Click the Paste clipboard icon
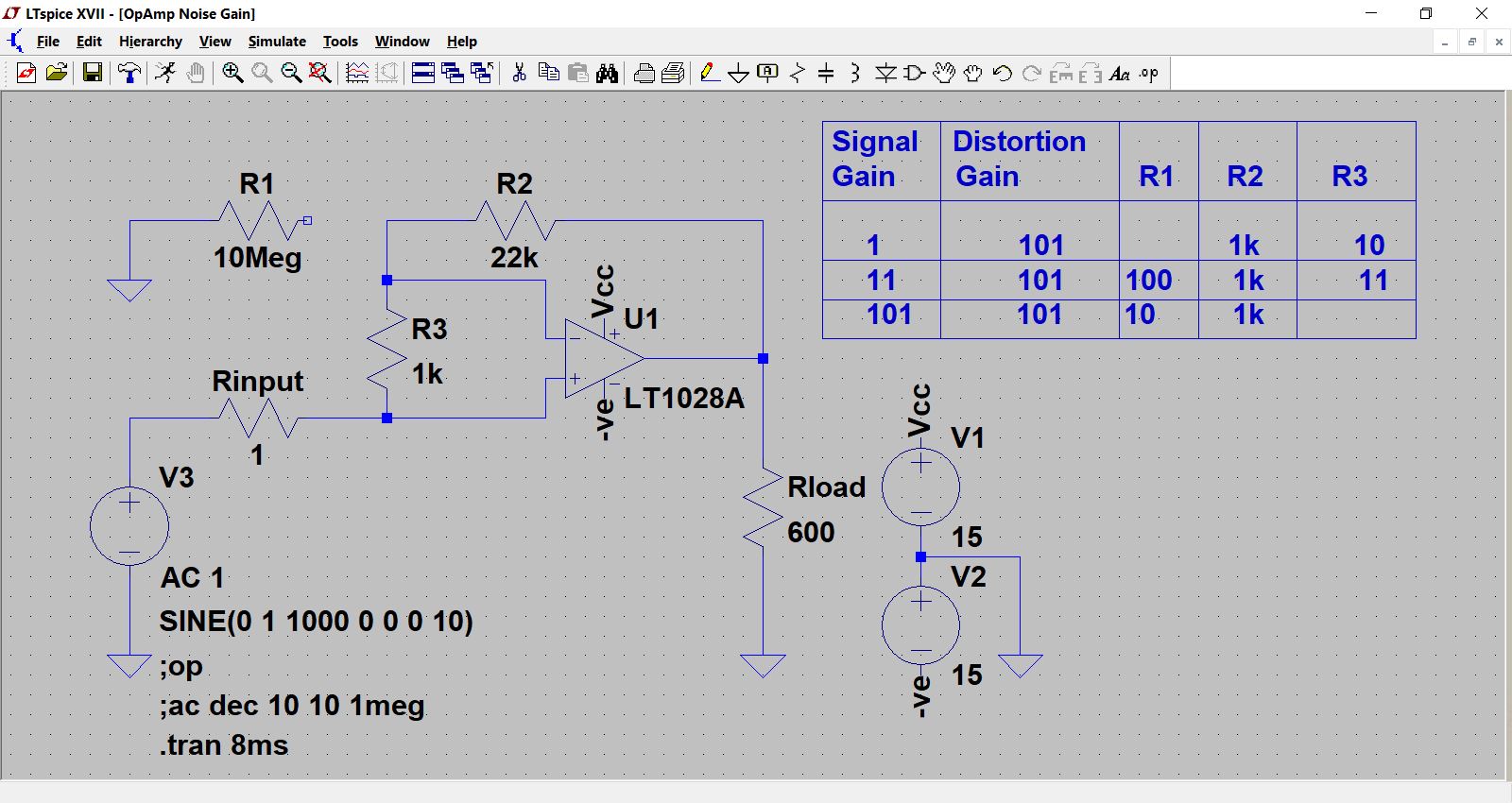 pyautogui.click(x=578, y=73)
